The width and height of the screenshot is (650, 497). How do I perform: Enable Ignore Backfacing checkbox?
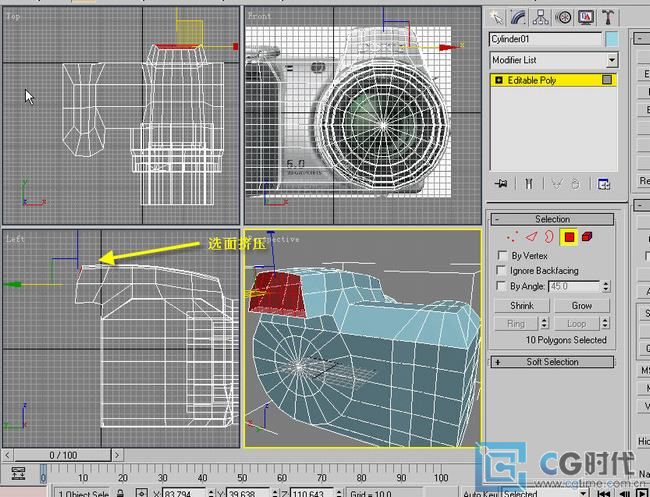[502, 270]
